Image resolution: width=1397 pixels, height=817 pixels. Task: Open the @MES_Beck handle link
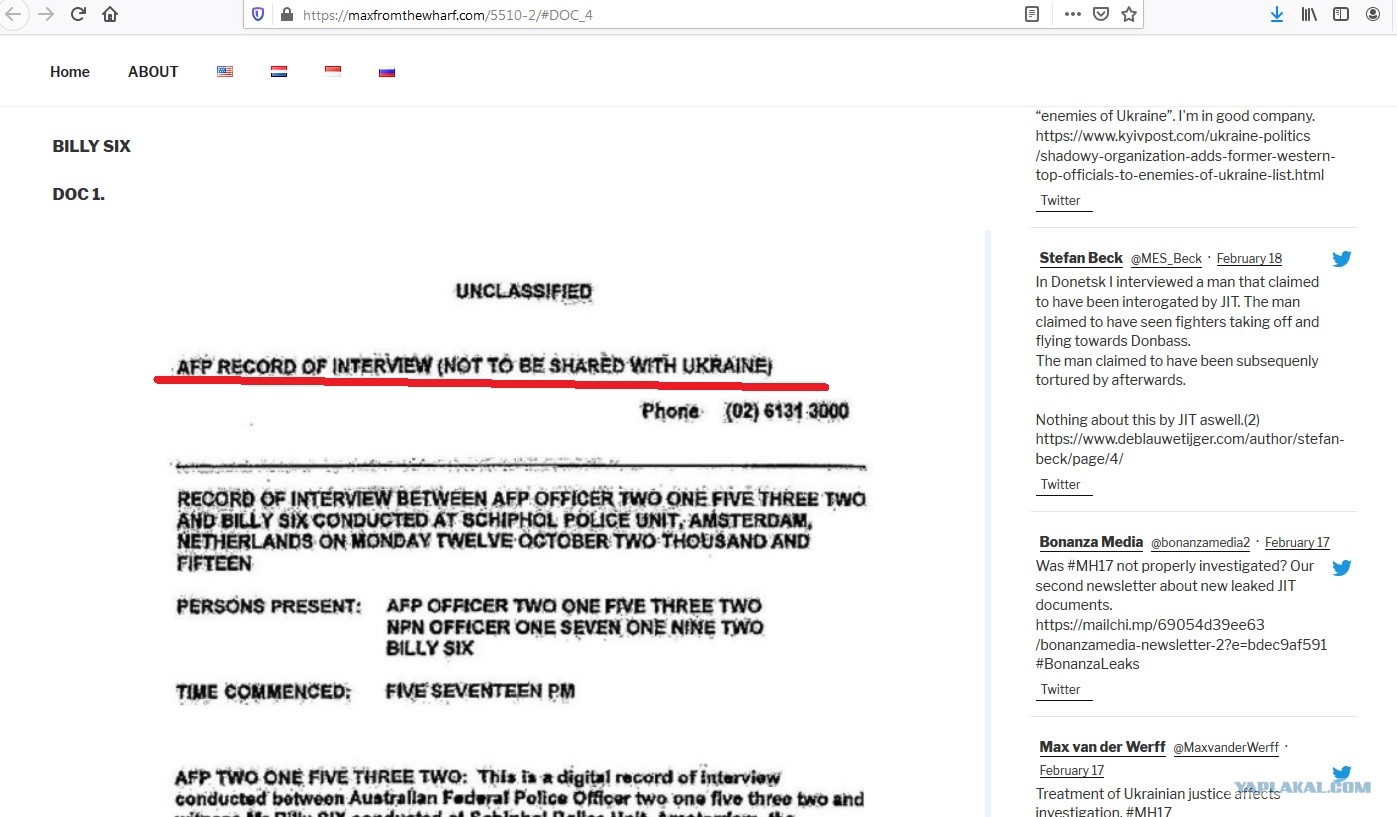(1166, 259)
